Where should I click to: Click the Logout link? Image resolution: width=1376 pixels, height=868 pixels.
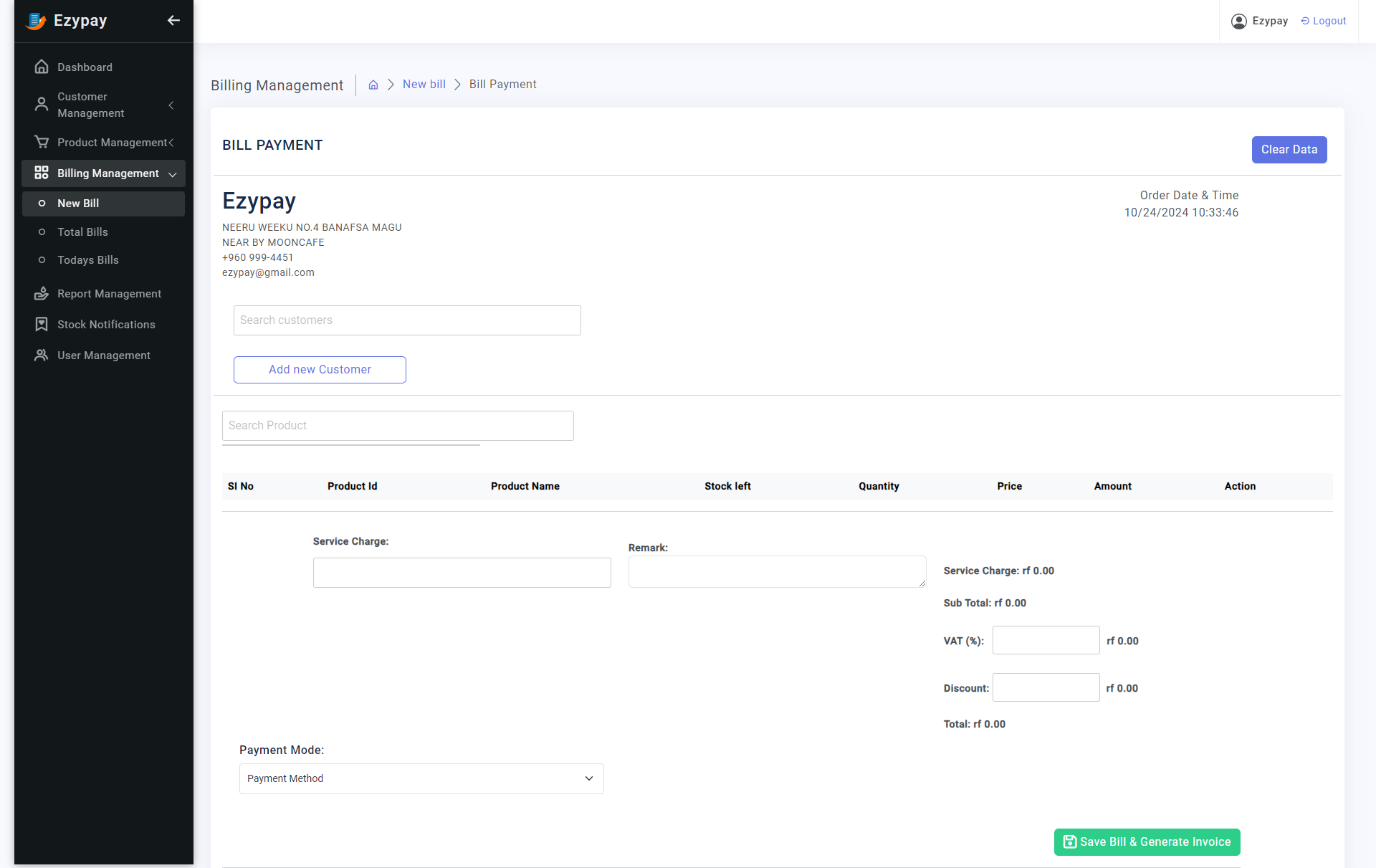pos(1324,21)
